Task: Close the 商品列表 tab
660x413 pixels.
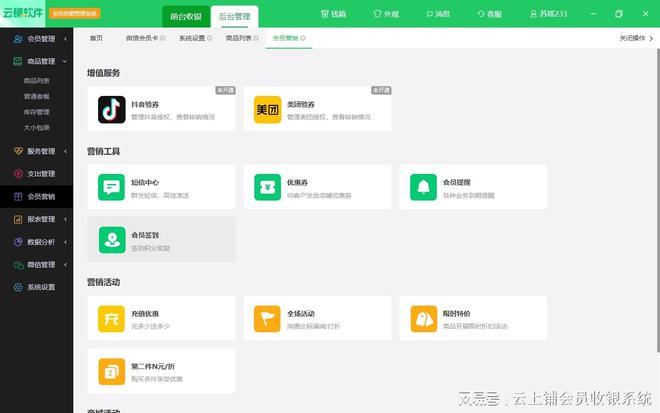Action: click(x=256, y=38)
